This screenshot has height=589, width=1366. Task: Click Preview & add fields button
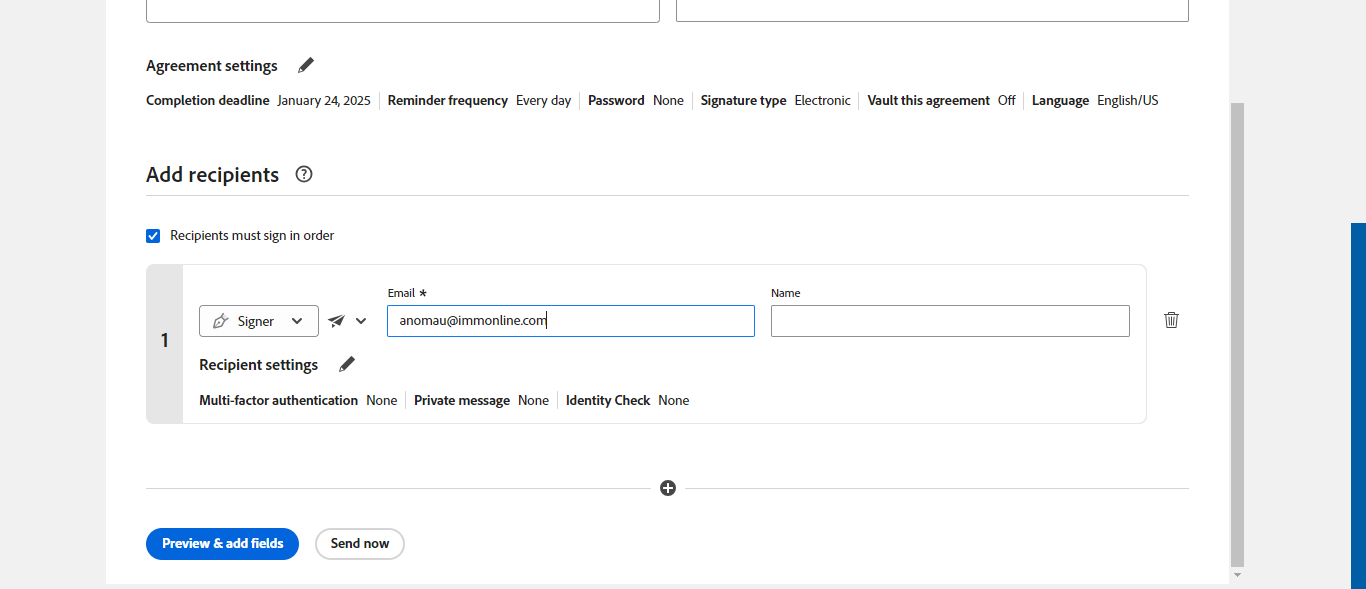pos(222,544)
